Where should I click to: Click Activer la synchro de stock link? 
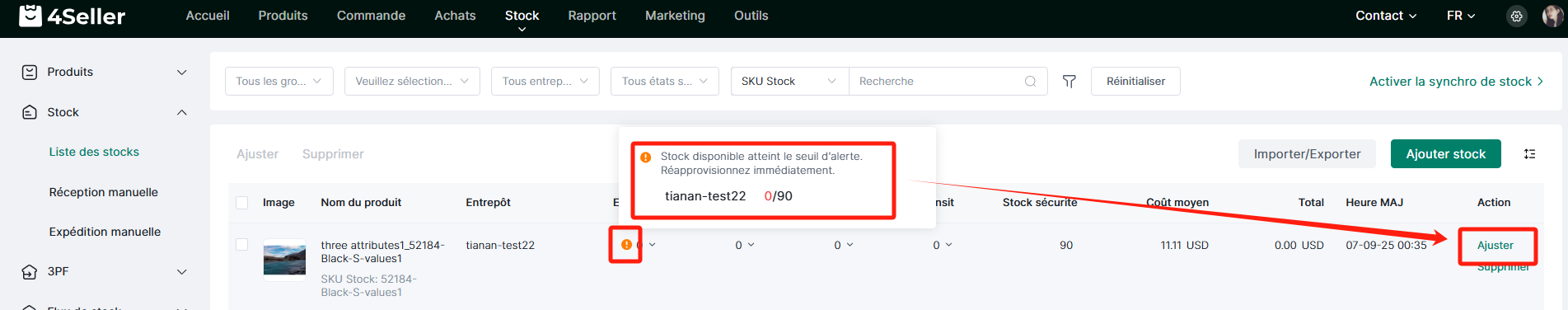tap(1456, 81)
